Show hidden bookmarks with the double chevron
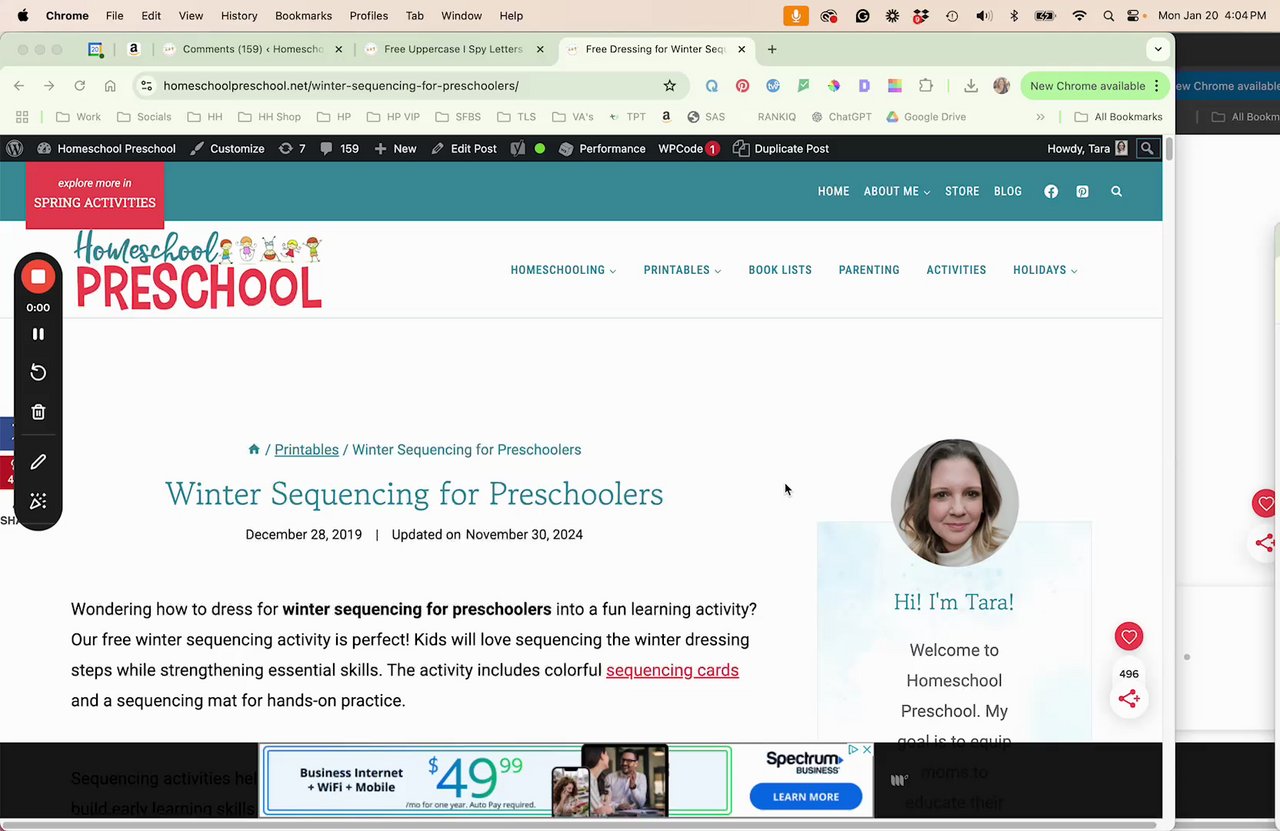Viewport: 1280px width, 831px height. (x=1040, y=117)
